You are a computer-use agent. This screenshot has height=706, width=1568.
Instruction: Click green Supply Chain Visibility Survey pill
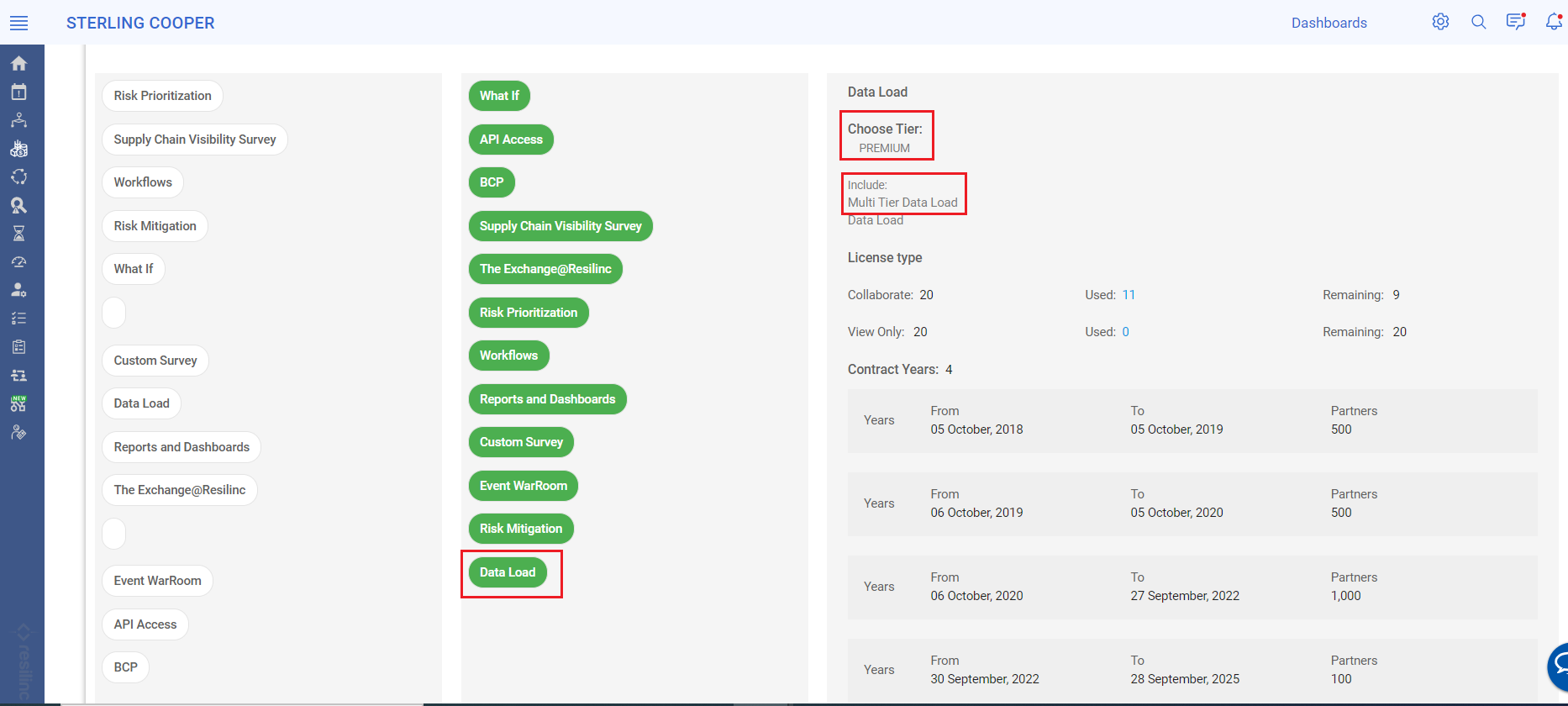point(560,226)
